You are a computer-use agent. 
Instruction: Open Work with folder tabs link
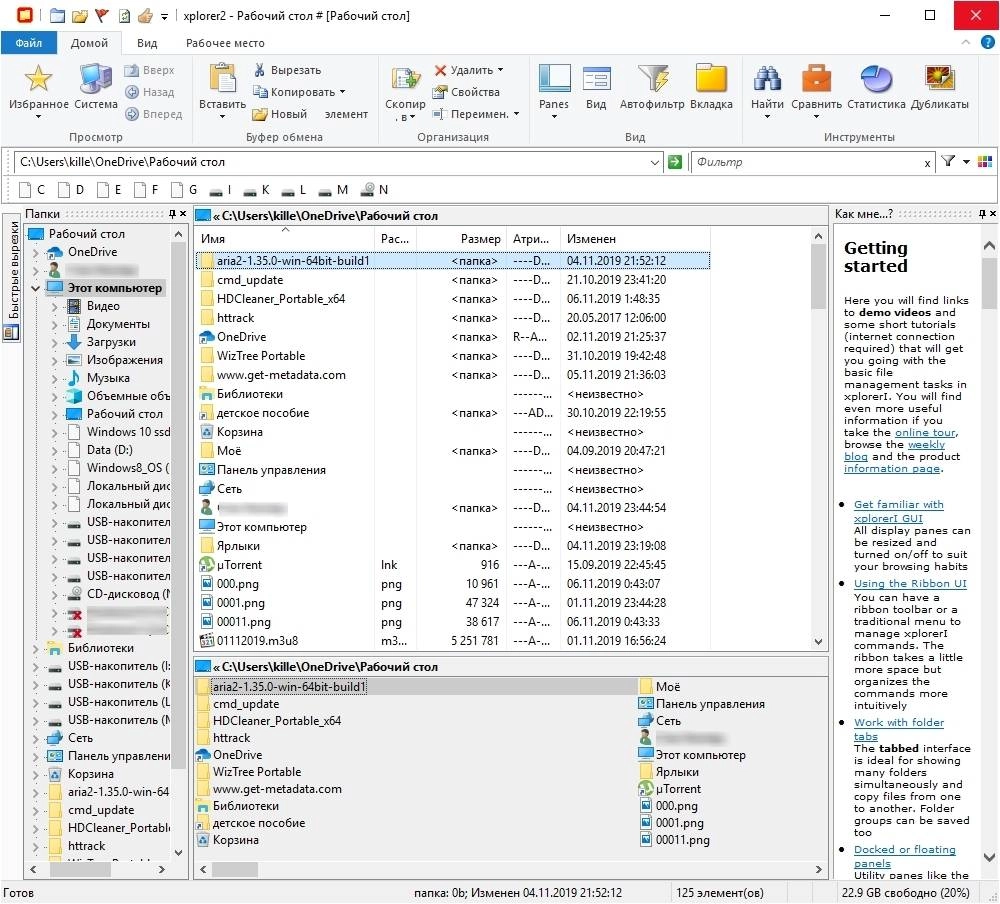(x=899, y=729)
